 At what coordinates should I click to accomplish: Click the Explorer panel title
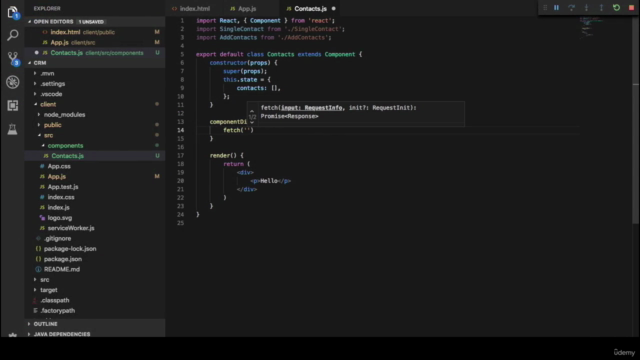pos(47,9)
